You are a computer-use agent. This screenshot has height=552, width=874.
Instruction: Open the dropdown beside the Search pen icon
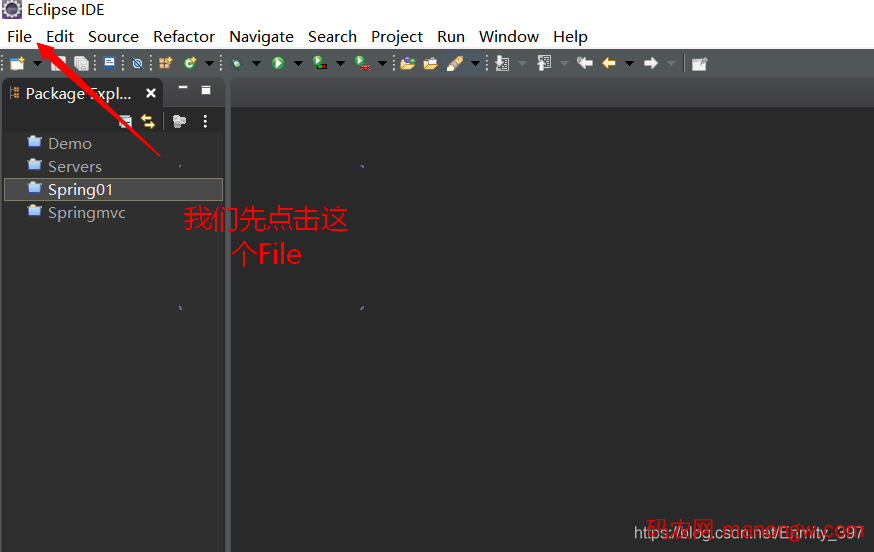[x=475, y=64]
